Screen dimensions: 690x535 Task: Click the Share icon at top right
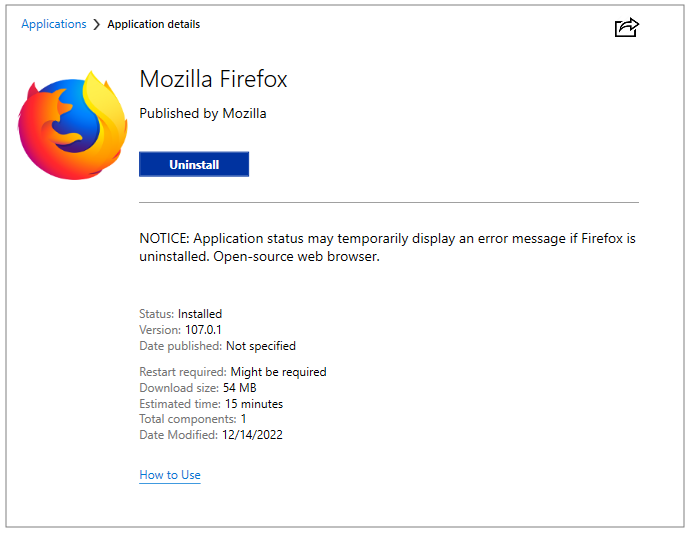pyautogui.click(x=626, y=27)
